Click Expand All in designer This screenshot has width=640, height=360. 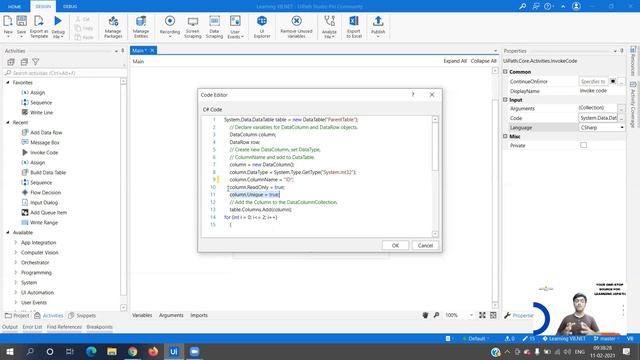point(455,61)
